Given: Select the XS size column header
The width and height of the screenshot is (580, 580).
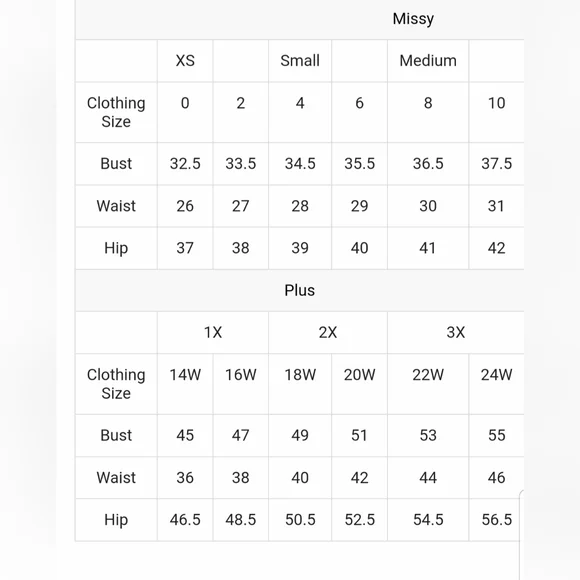Looking at the screenshot, I should coord(185,61).
